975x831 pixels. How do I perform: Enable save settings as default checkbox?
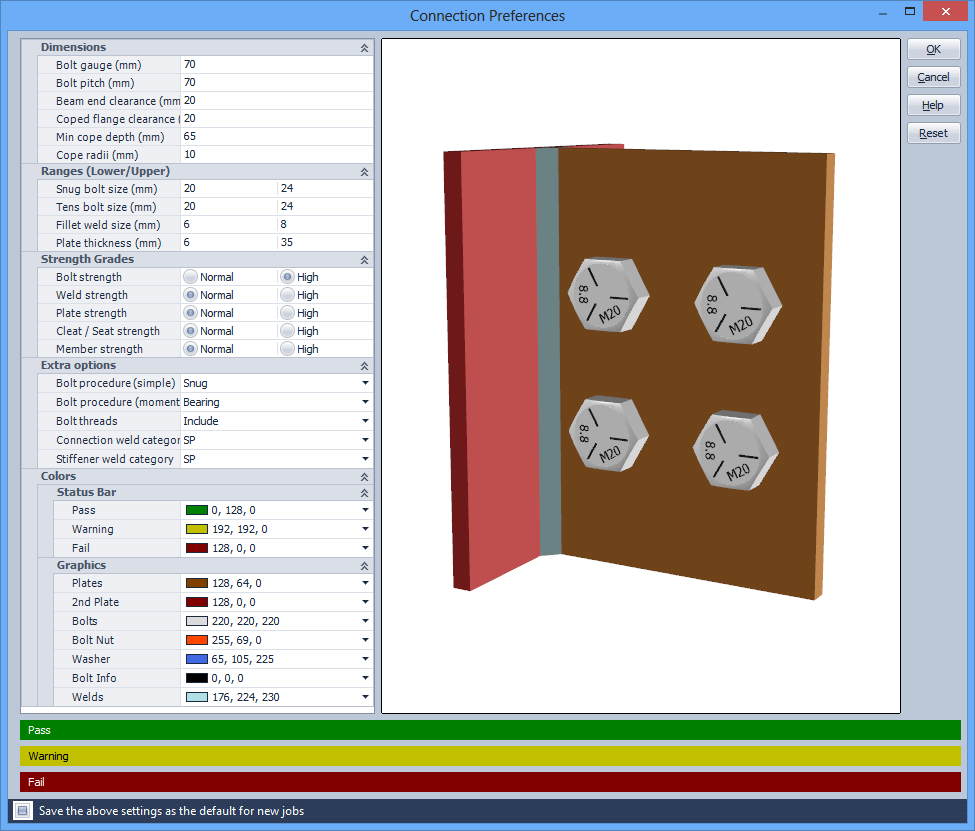(23, 810)
